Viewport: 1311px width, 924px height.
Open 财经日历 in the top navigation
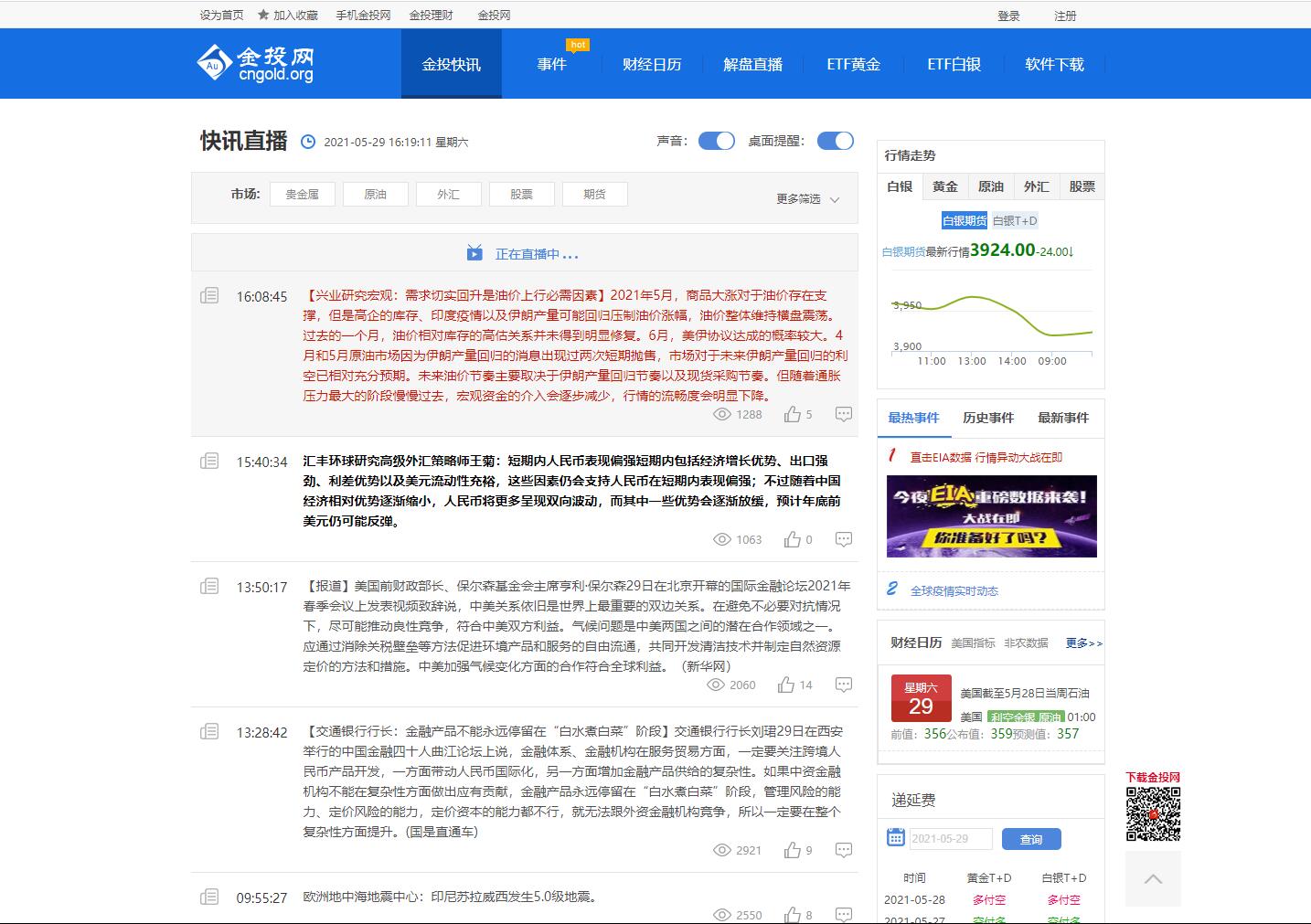point(652,64)
